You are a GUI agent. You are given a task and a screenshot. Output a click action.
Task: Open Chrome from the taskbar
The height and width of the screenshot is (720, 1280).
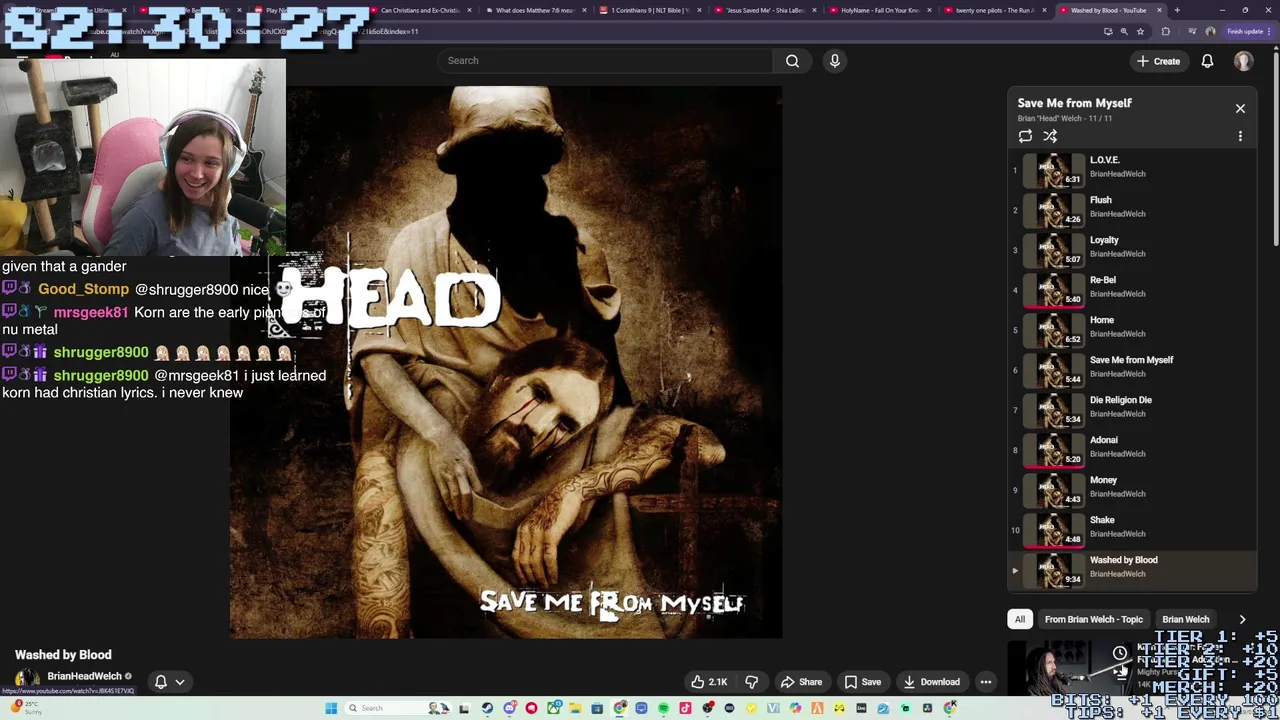[620, 708]
